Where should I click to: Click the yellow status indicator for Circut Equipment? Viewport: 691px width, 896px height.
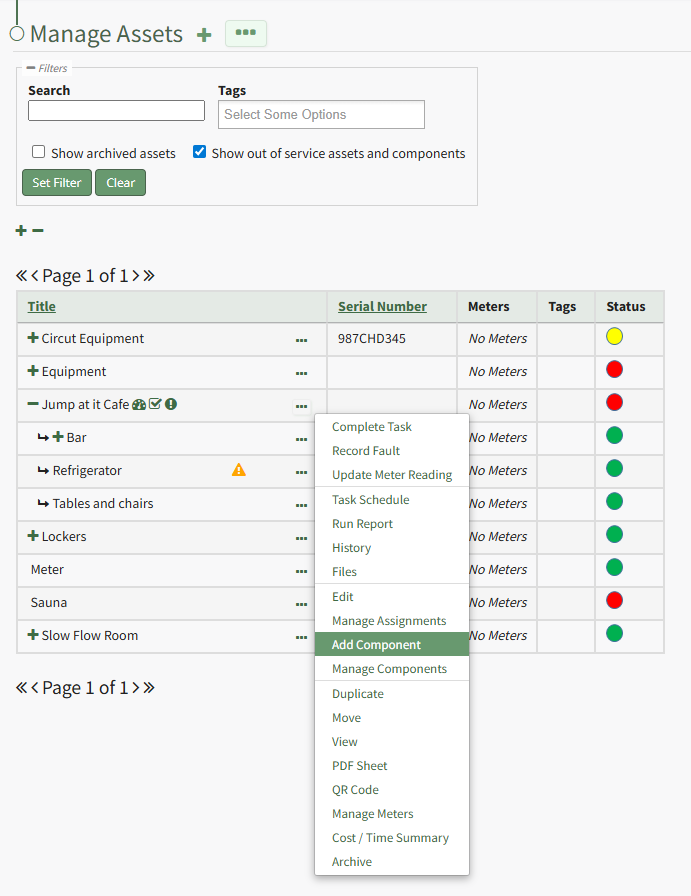[x=614, y=337]
